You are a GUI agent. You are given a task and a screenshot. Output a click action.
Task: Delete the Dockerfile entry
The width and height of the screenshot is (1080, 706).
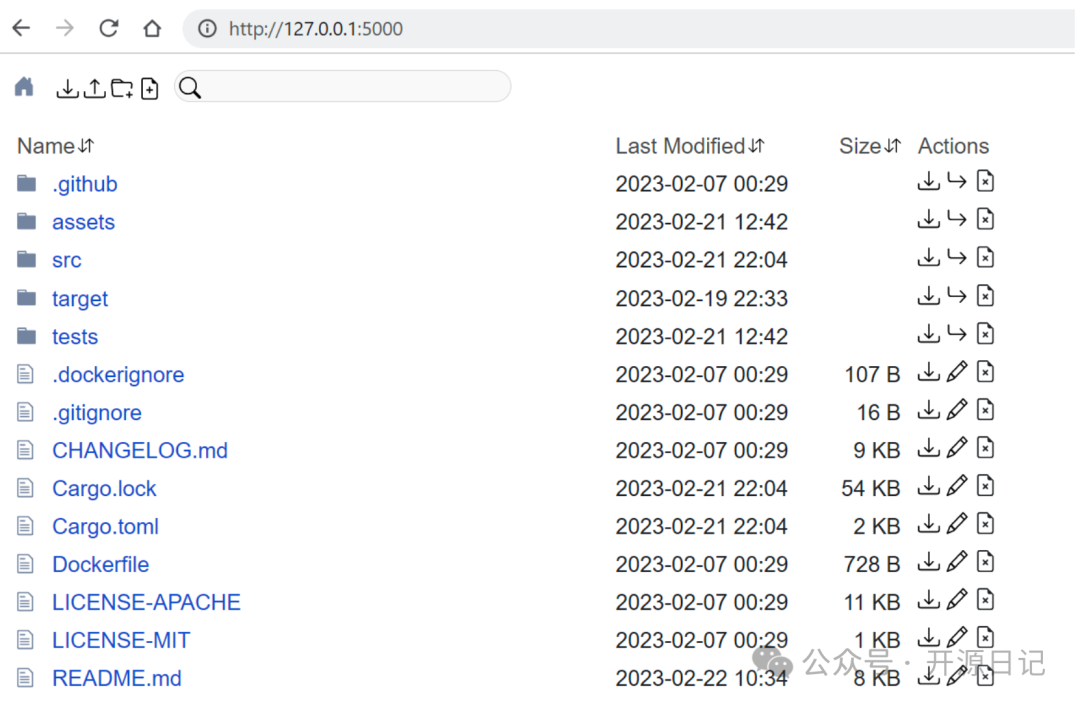tap(985, 562)
